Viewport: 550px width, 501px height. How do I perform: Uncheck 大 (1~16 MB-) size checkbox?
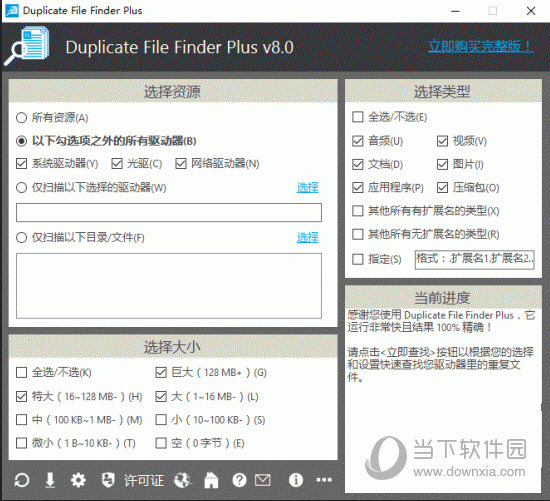pyautogui.click(x=161, y=396)
